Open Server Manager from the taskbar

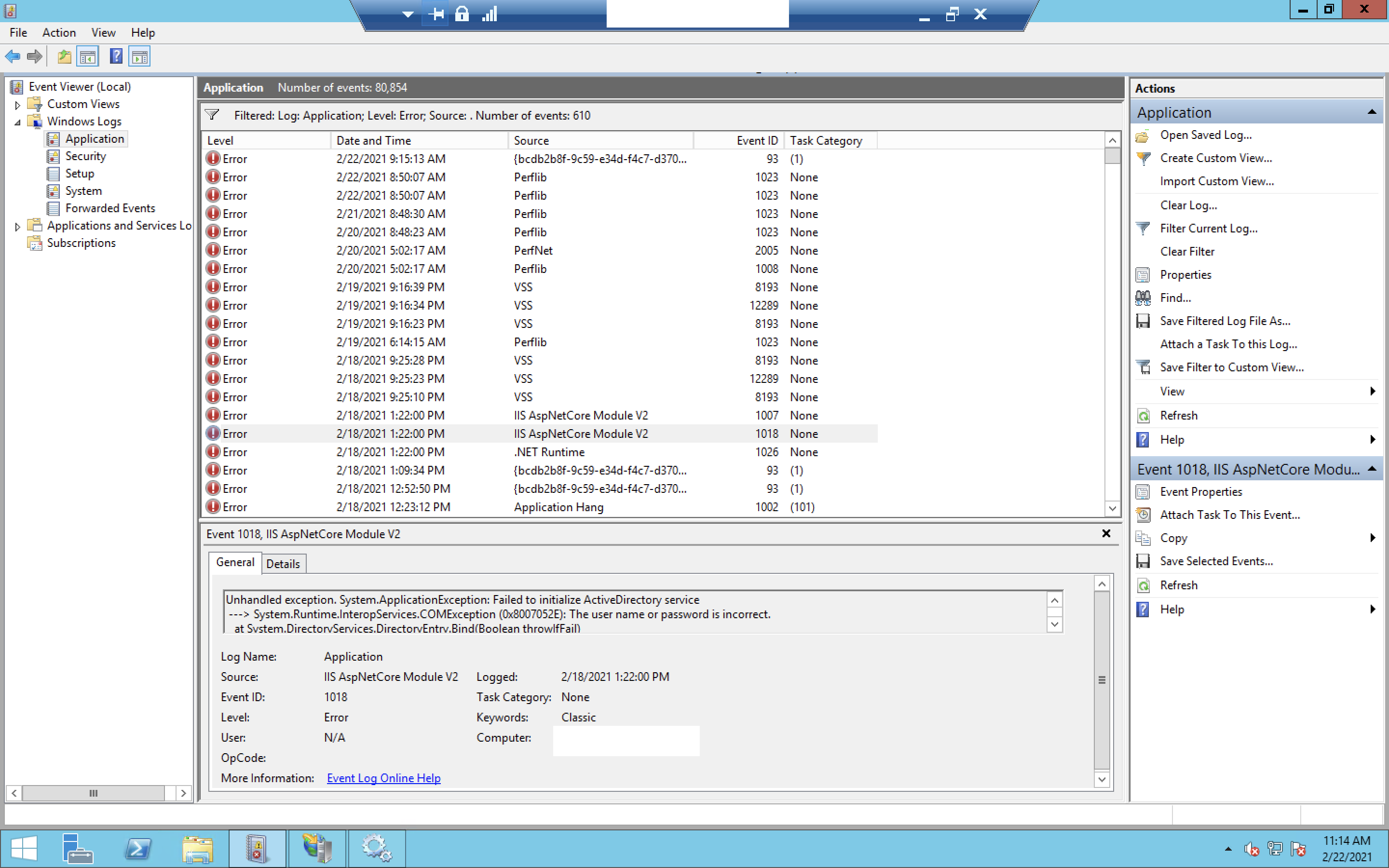(78, 848)
